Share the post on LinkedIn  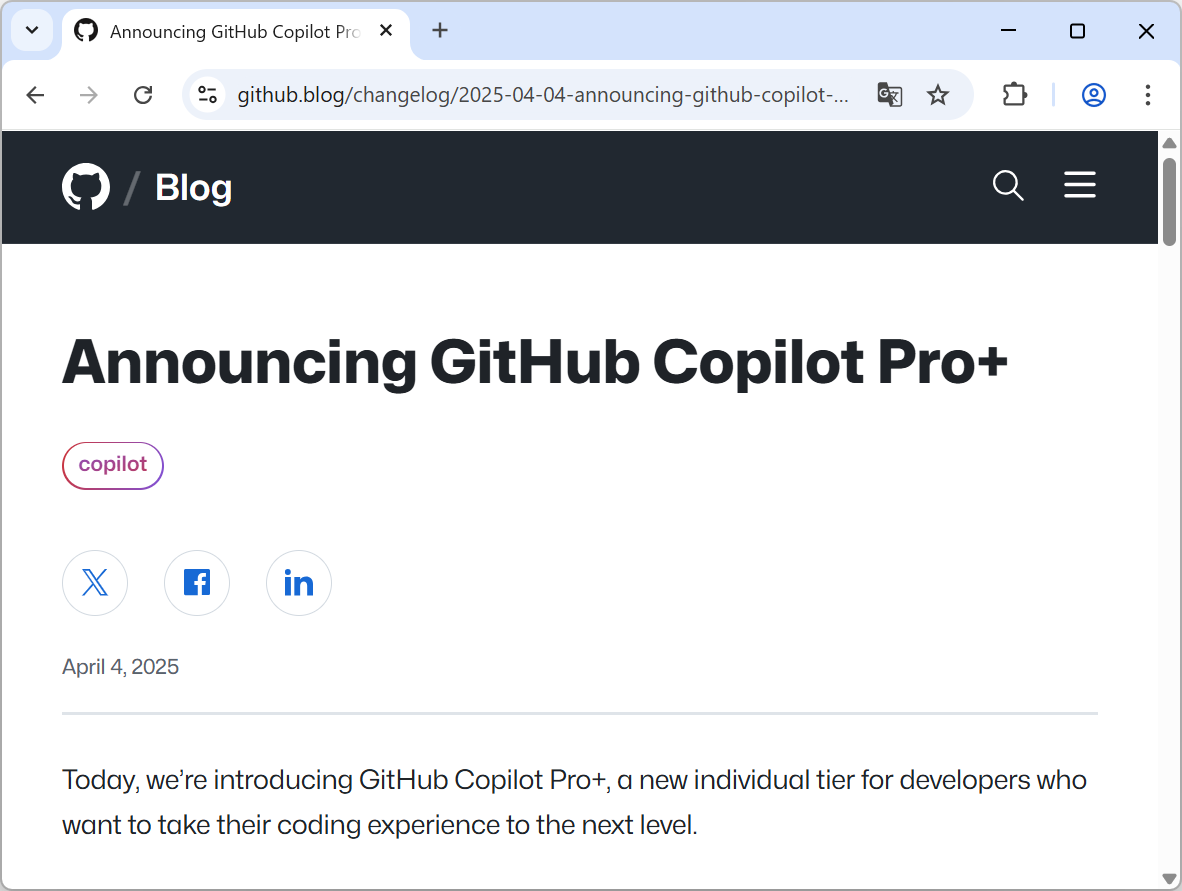pyautogui.click(x=299, y=583)
